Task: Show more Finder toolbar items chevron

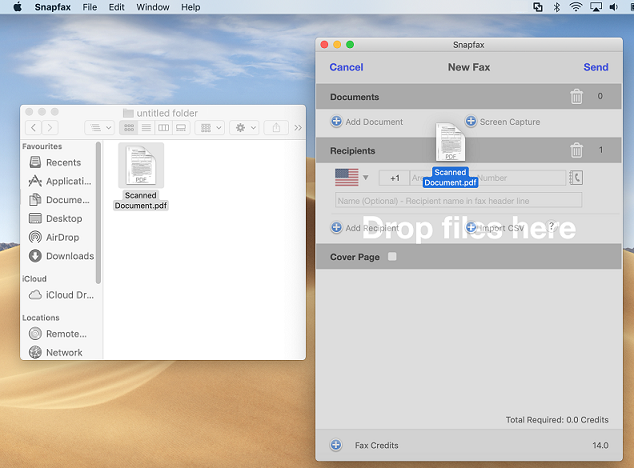Action: click(x=298, y=128)
